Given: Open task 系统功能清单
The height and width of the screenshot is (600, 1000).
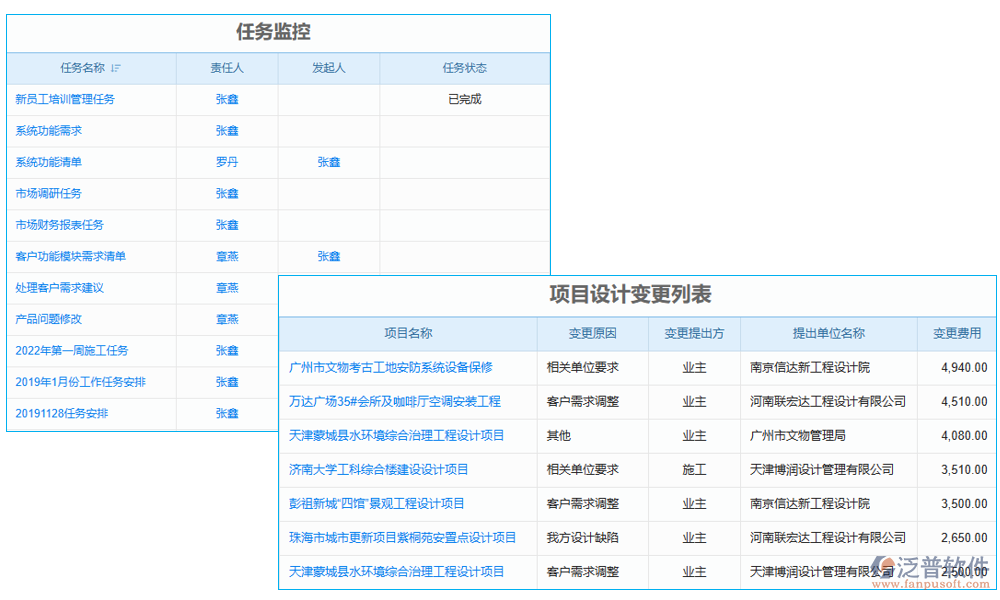Looking at the screenshot, I should [x=48, y=162].
